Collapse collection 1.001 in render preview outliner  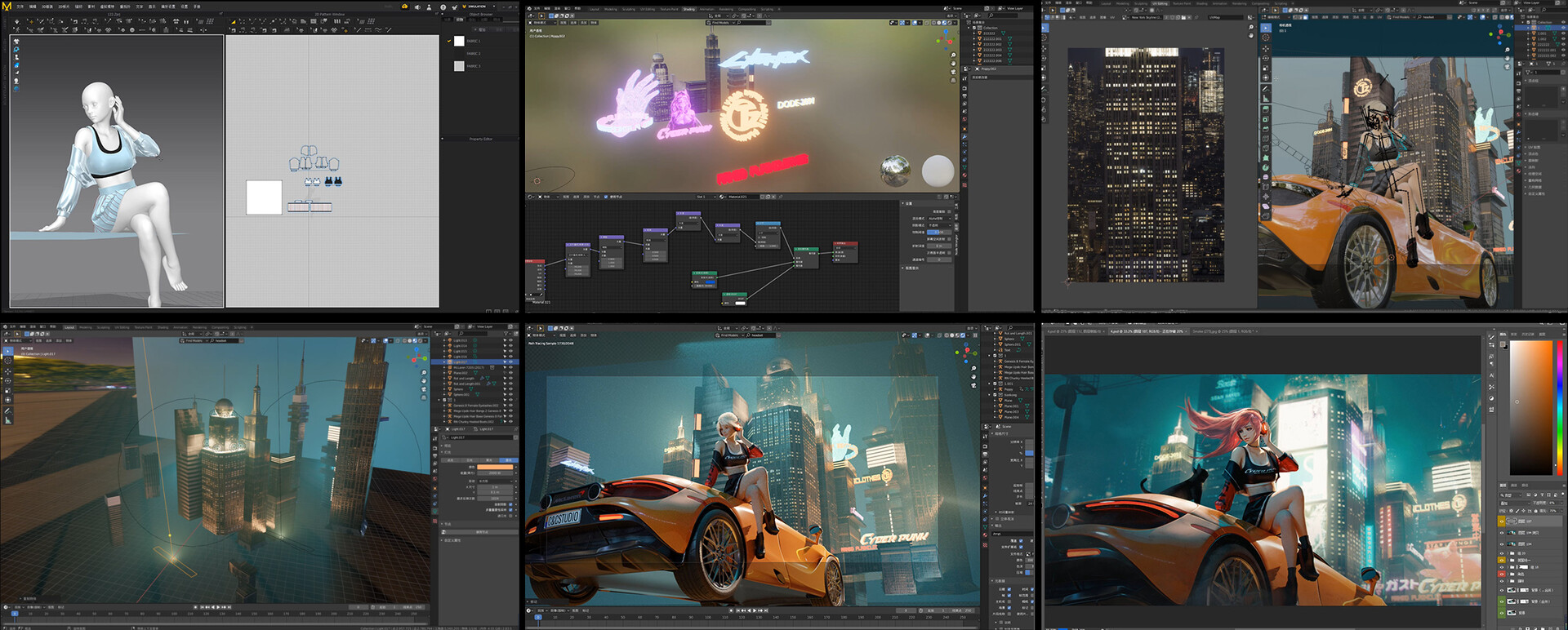coord(990,384)
